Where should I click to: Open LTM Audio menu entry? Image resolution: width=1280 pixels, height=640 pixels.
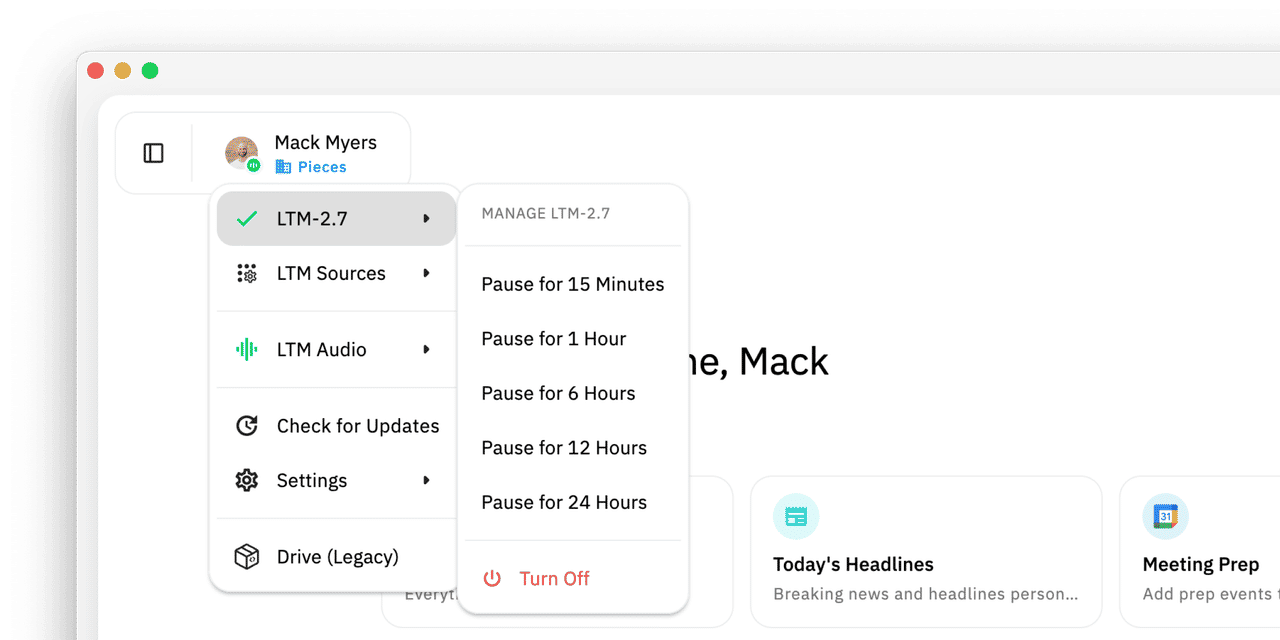[x=337, y=350]
